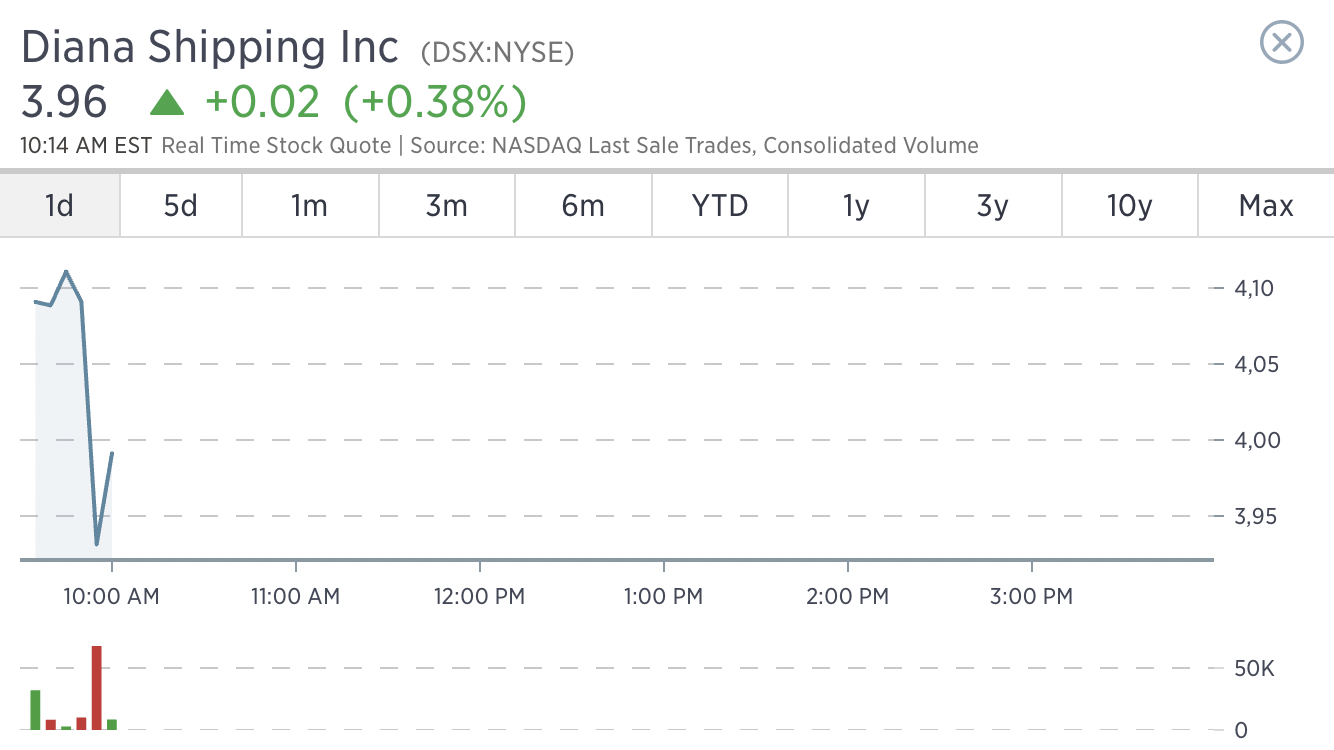This screenshot has width=1334, height=750.
Task: Show the Max history chart
Action: [1266, 206]
